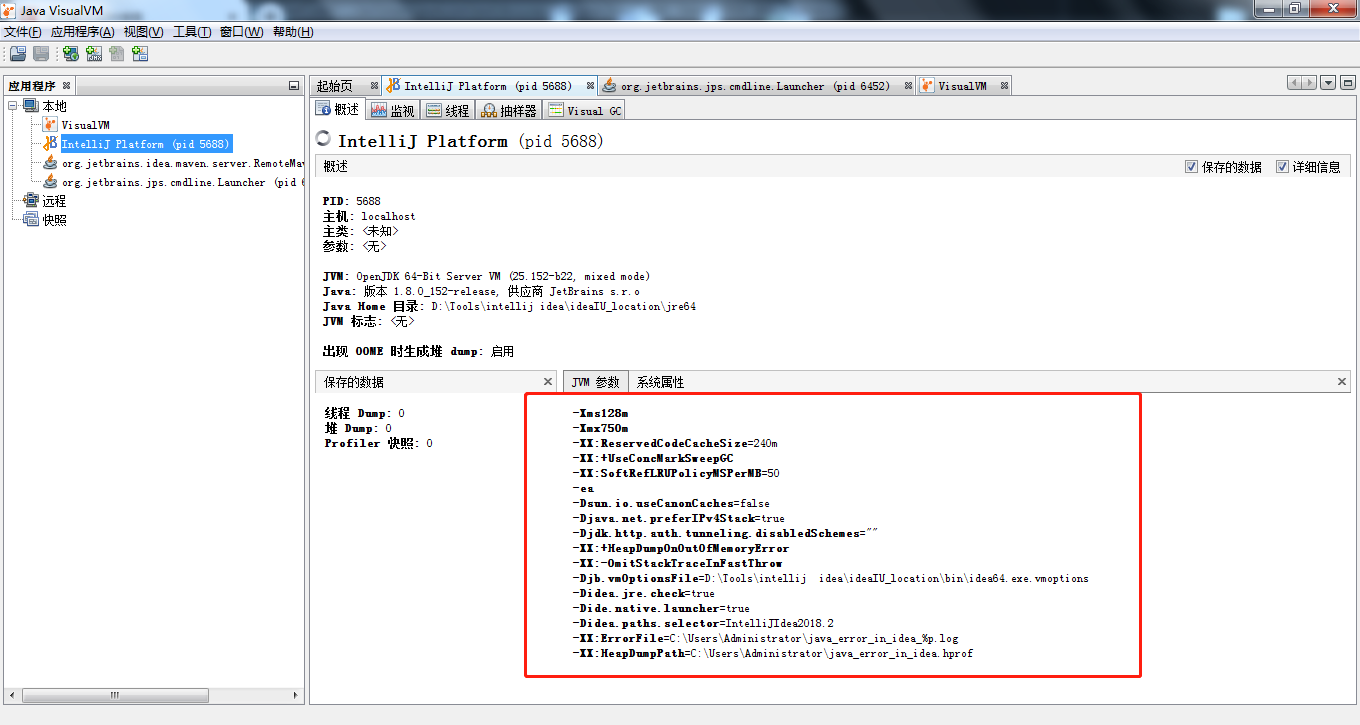Select the JVM 参数 tab

pos(596,382)
